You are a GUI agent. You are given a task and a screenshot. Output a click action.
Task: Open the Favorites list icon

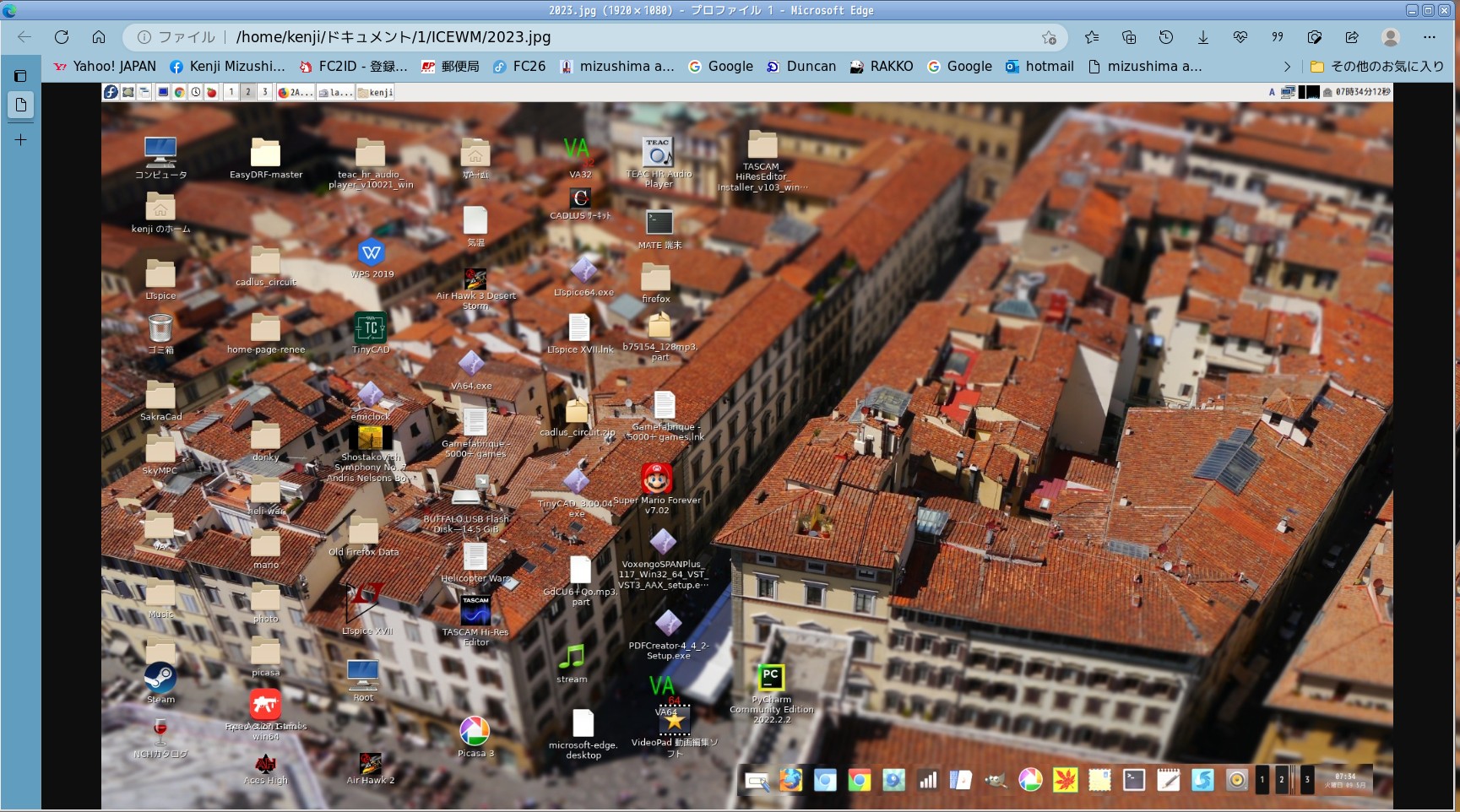1092,37
